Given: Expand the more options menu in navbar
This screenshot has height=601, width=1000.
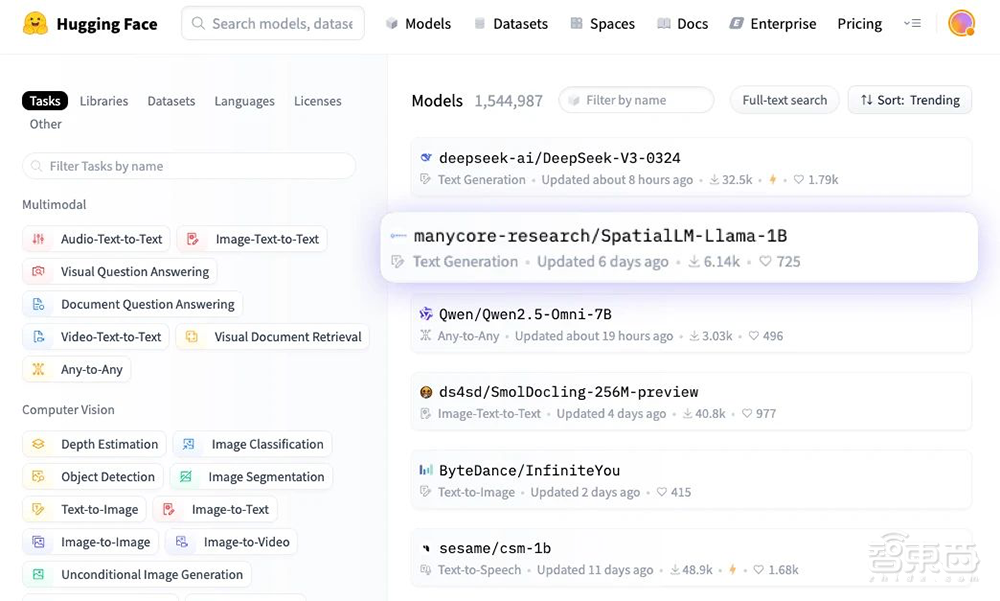Looking at the screenshot, I should coord(912,23).
